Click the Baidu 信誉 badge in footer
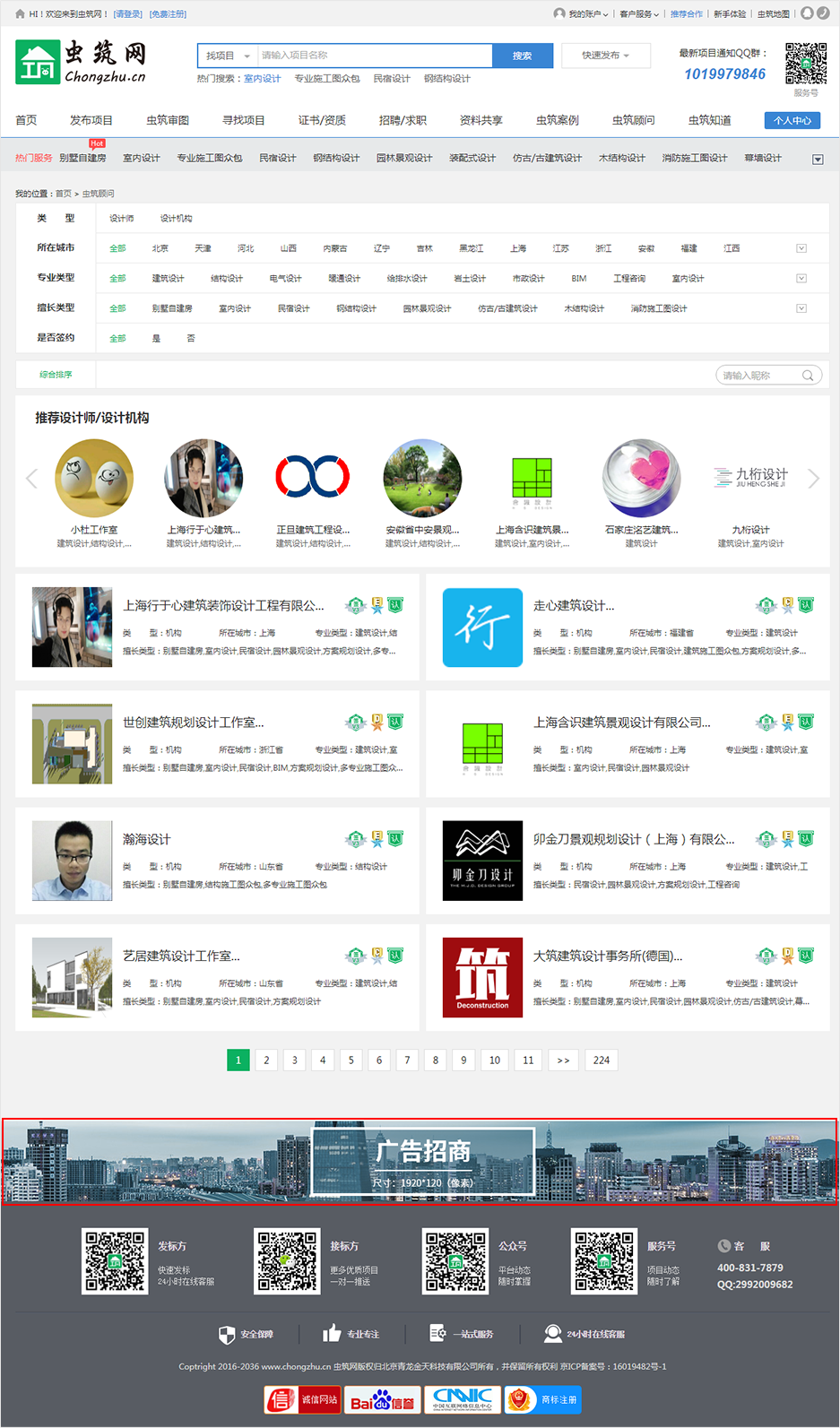This screenshot has width=840, height=1428. (382, 1399)
